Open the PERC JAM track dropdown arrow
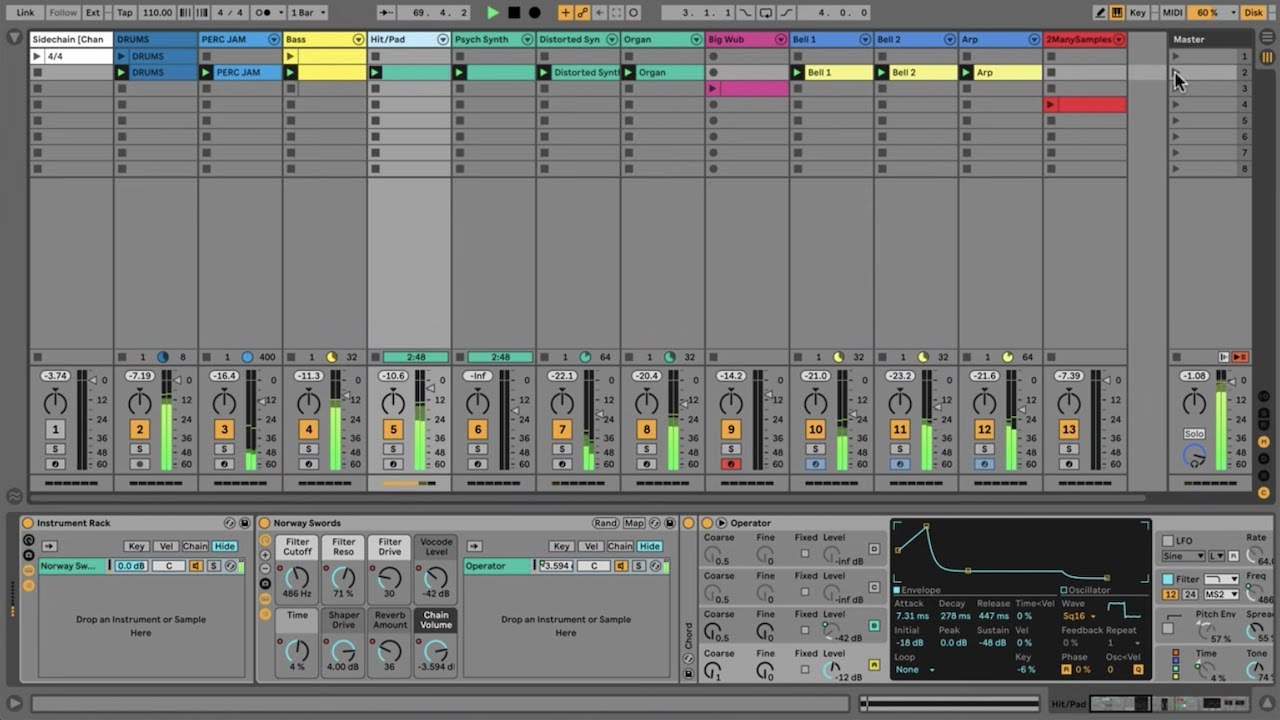The image size is (1280, 720). 274,40
